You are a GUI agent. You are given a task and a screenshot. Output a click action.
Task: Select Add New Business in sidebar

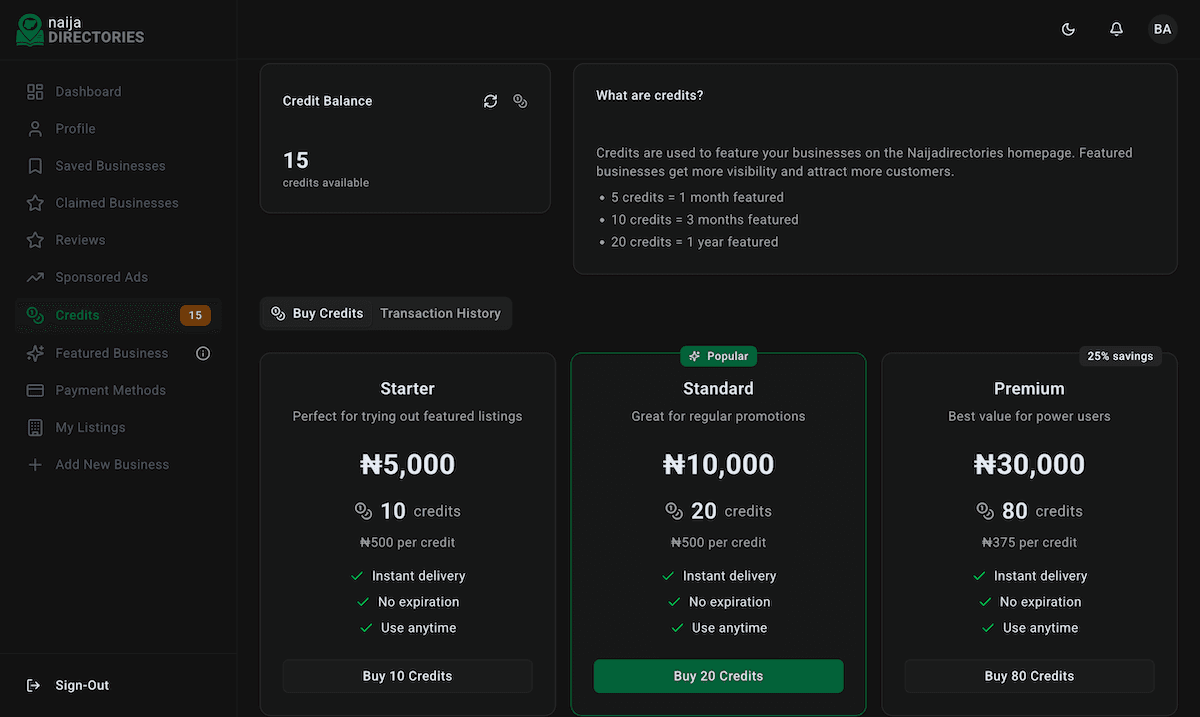pos(112,465)
